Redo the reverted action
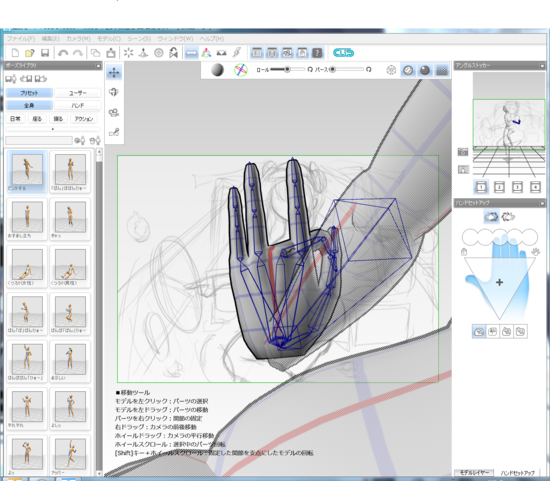550x481 pixels. coord(78,53)
